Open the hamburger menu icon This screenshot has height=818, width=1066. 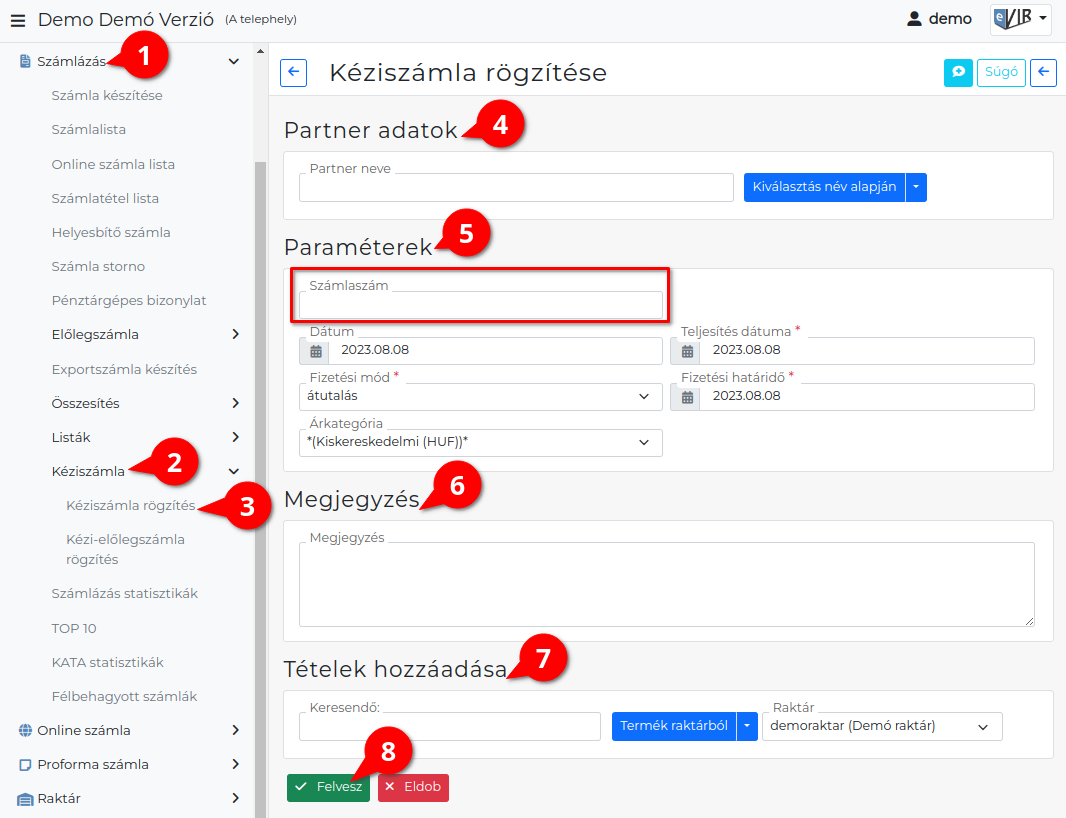pos(18,20)
